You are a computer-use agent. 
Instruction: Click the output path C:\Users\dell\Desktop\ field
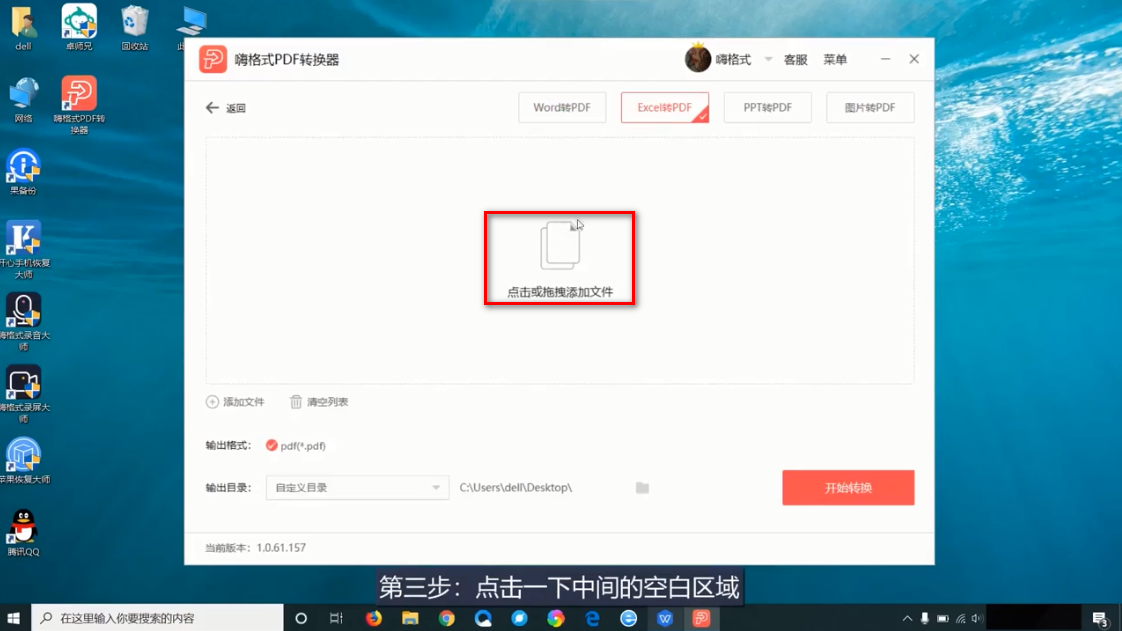click(x=516, y=487)
